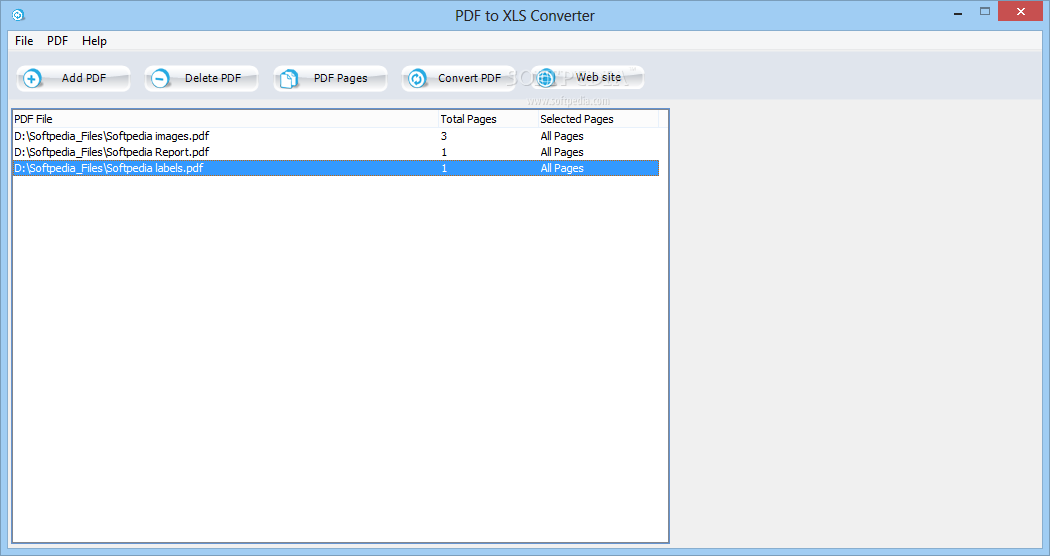Open the Help menu

[94, 41]
